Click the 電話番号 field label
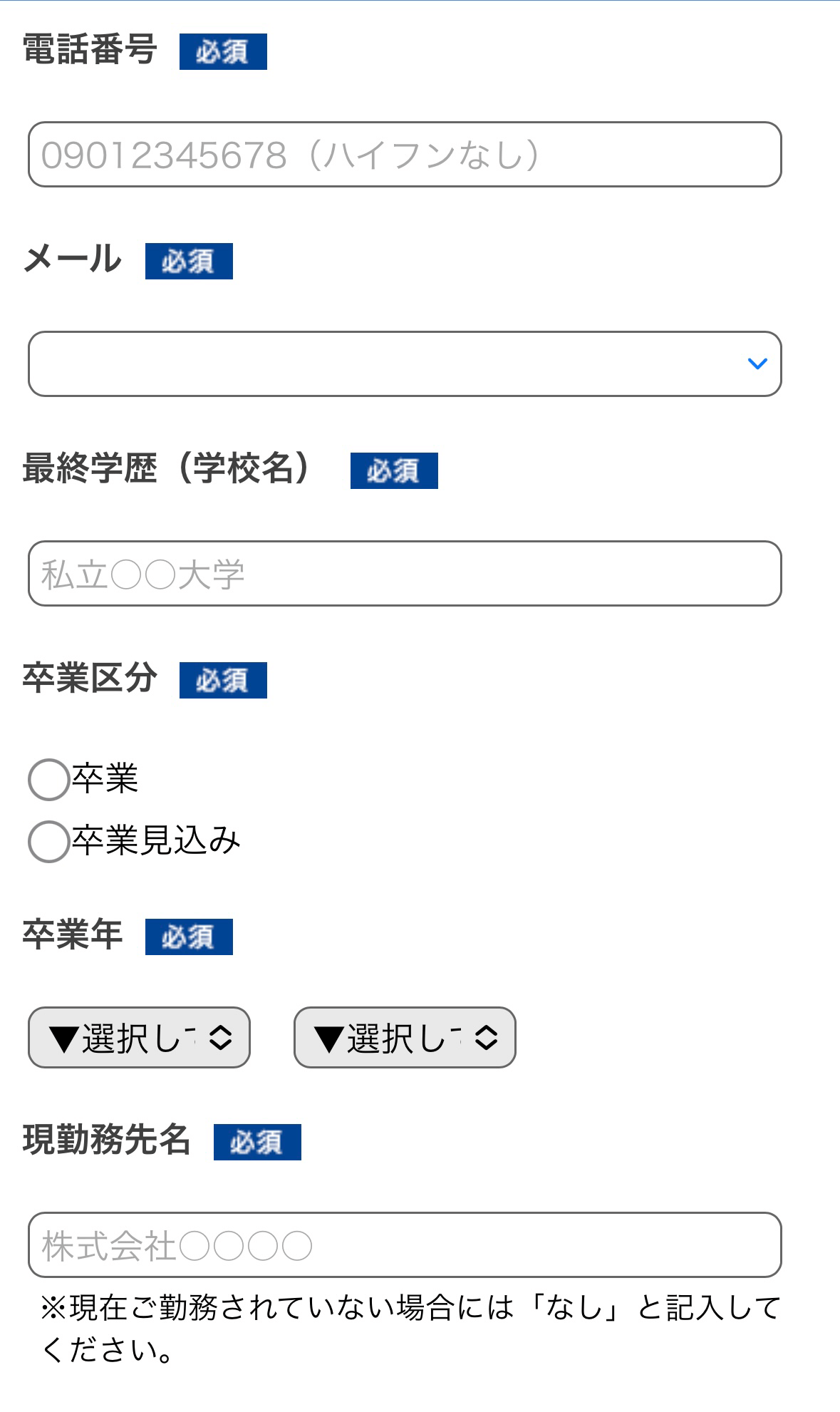This screenshot has height=1412, width=840. (x=90, y=50)
